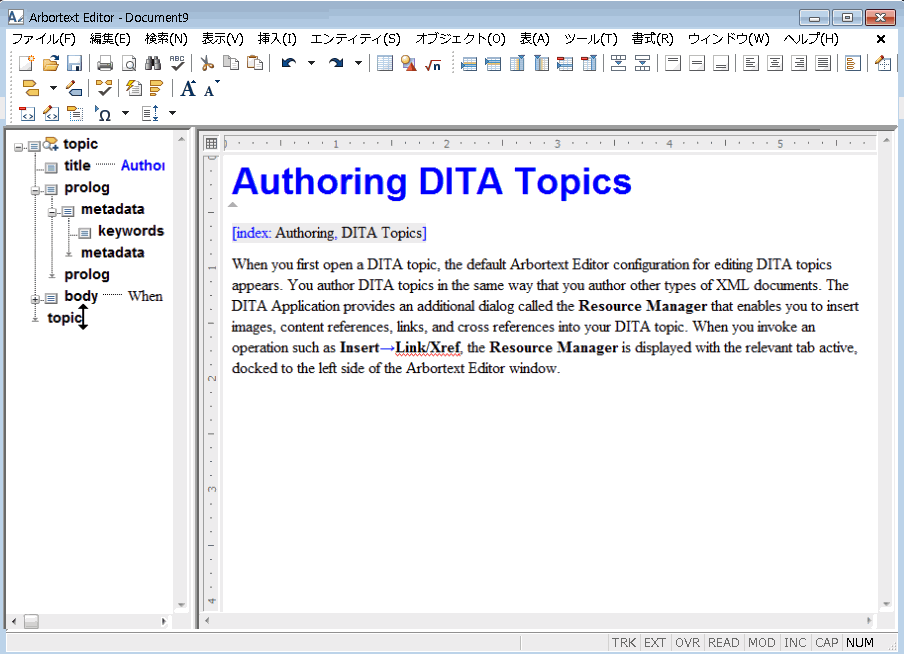904x654 pixels.
Task: Click the change markup pencil tag icon
Action: pos(74,88)
